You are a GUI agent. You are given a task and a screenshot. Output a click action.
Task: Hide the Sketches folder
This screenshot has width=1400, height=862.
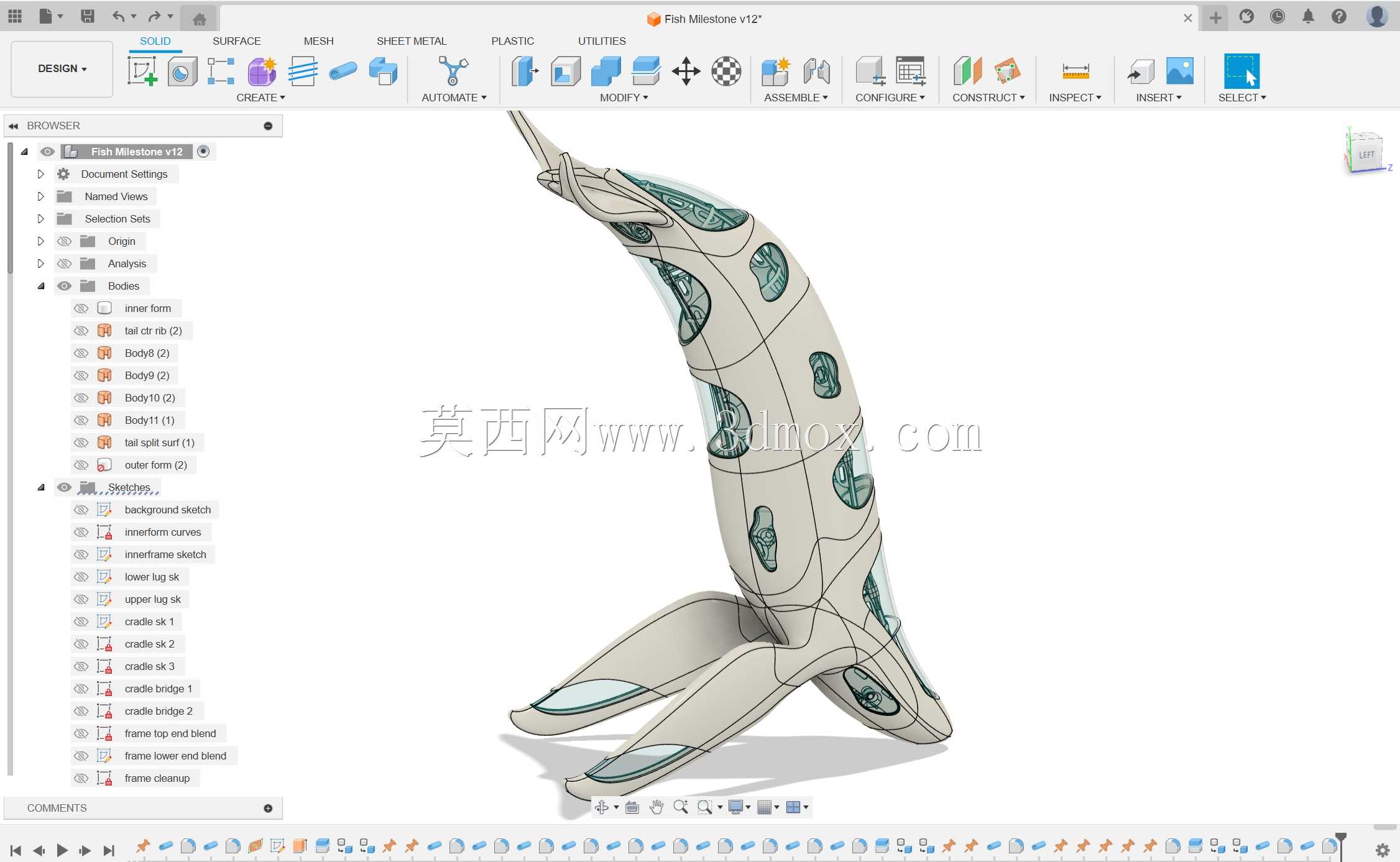64,487
